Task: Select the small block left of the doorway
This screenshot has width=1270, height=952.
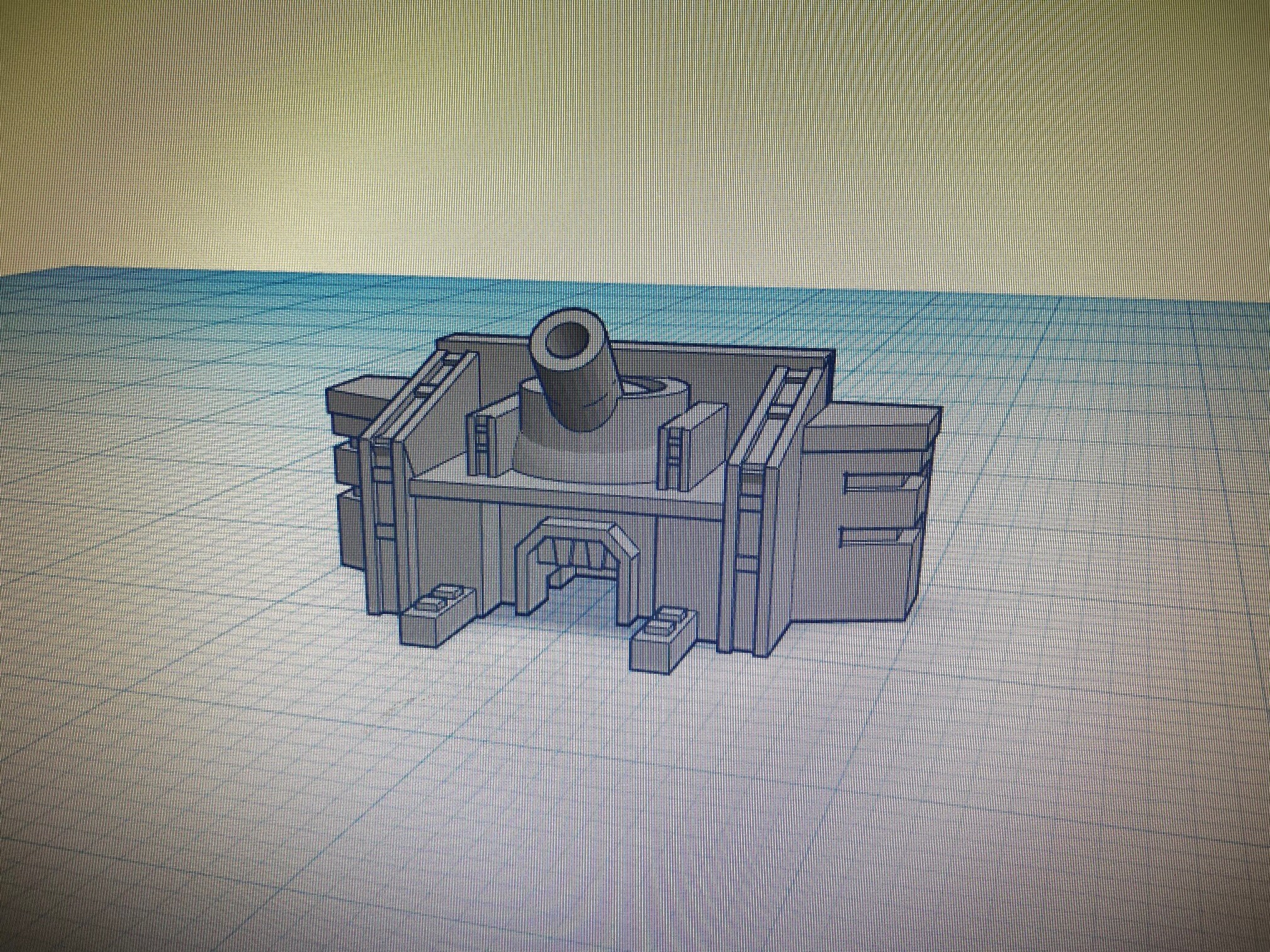Action: (439, 616)
